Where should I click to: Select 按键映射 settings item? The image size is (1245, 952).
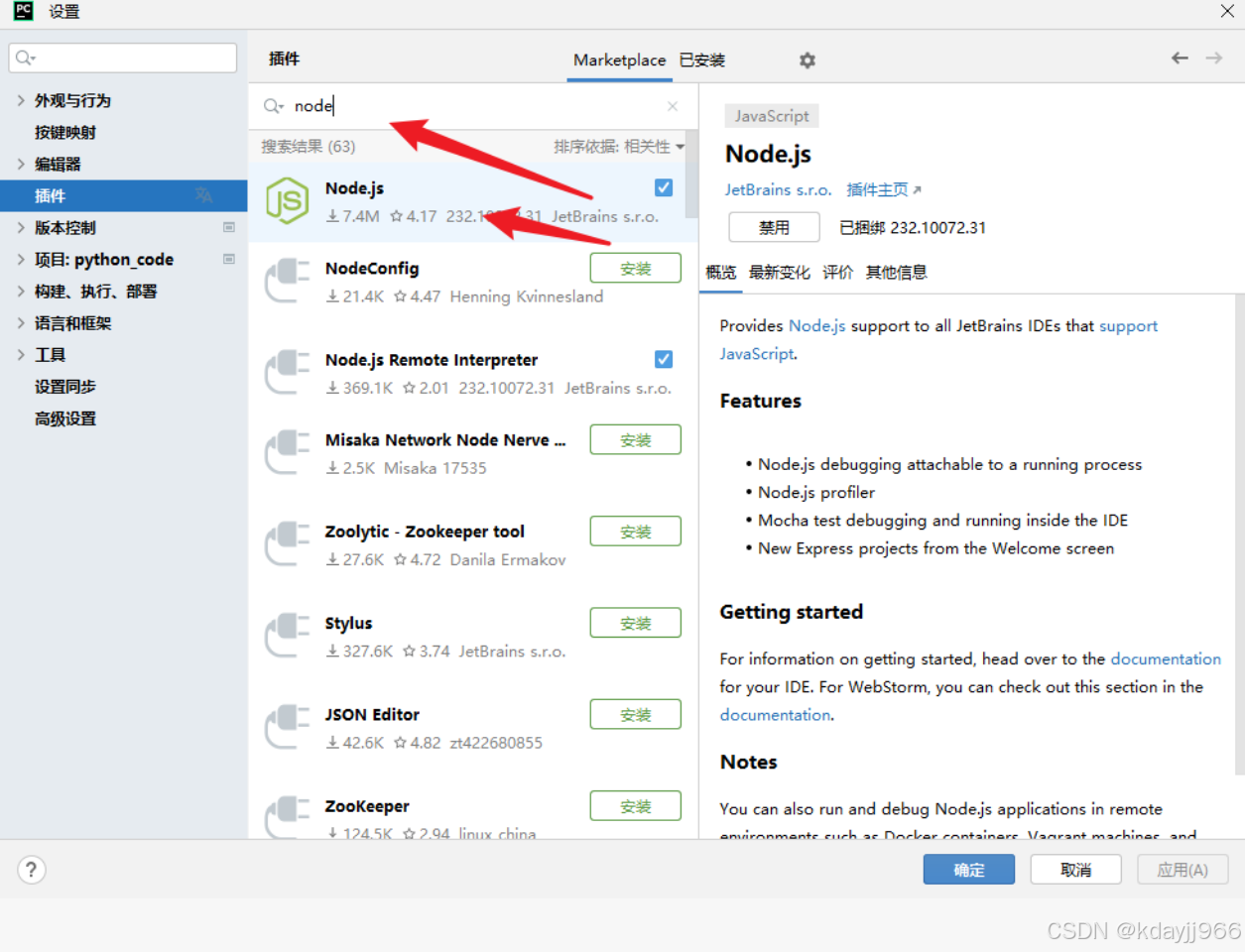[65, 132]
